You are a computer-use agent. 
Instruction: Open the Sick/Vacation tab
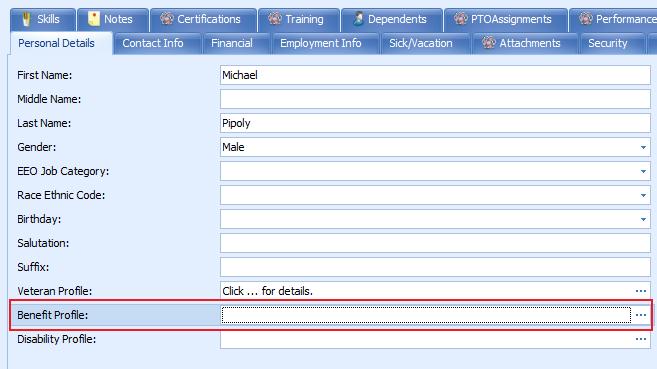425,43
